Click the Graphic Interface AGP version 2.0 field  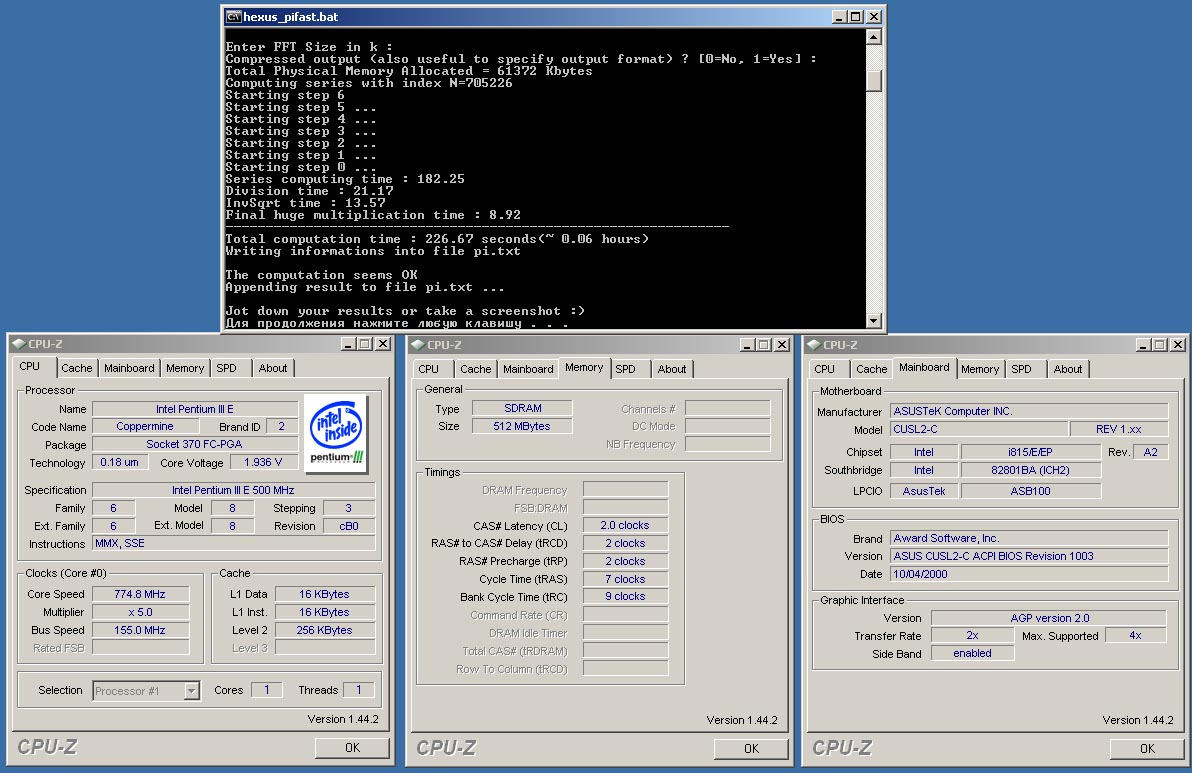click(1049, 618)
